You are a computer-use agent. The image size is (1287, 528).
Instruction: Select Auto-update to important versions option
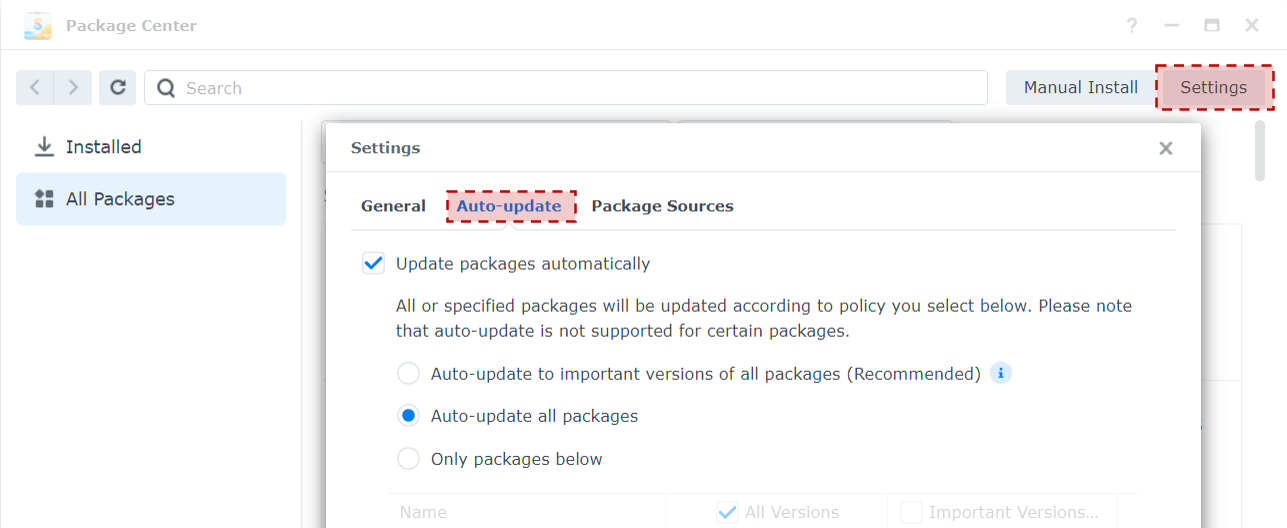click(x=408, y=374)
